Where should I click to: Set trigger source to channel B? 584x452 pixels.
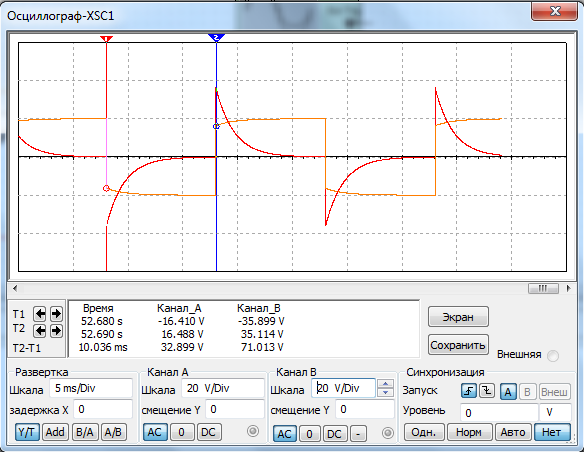coord(527,392)
